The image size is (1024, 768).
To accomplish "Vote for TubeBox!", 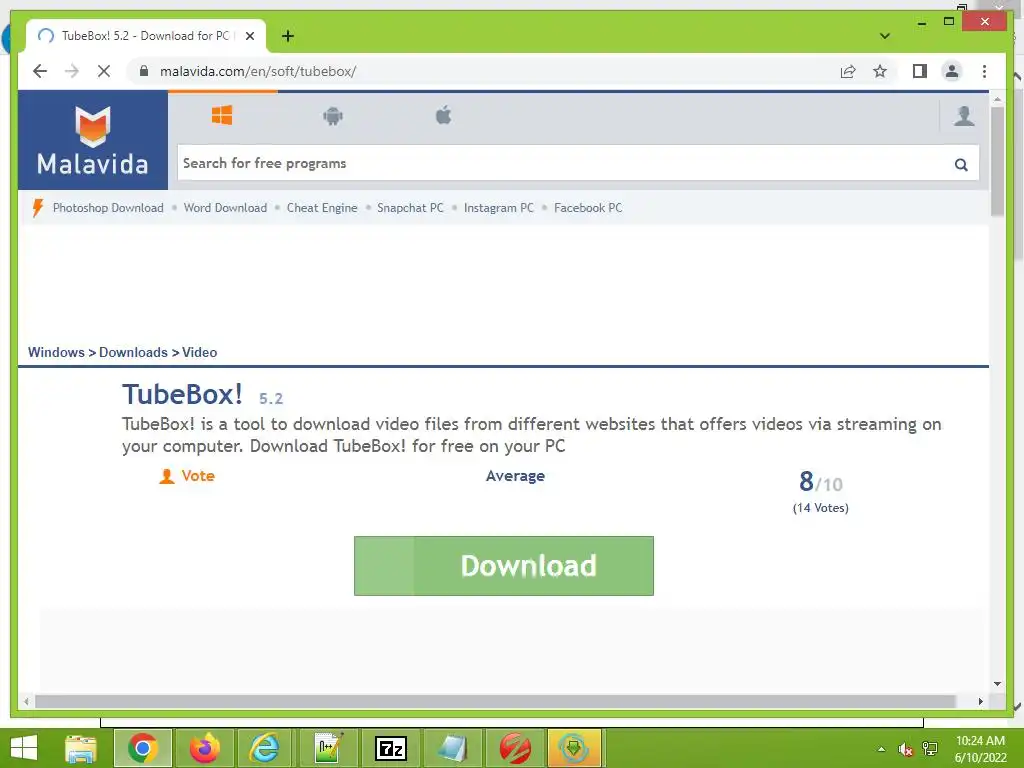I will click(187, 476).
